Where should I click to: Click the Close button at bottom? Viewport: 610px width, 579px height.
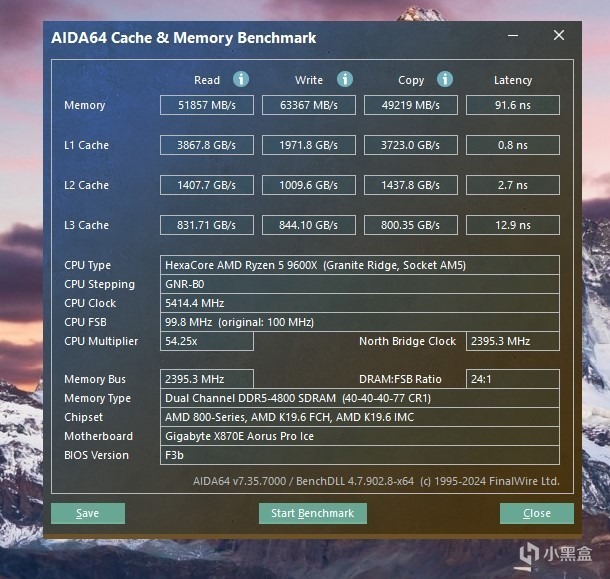tap(537, 513)
